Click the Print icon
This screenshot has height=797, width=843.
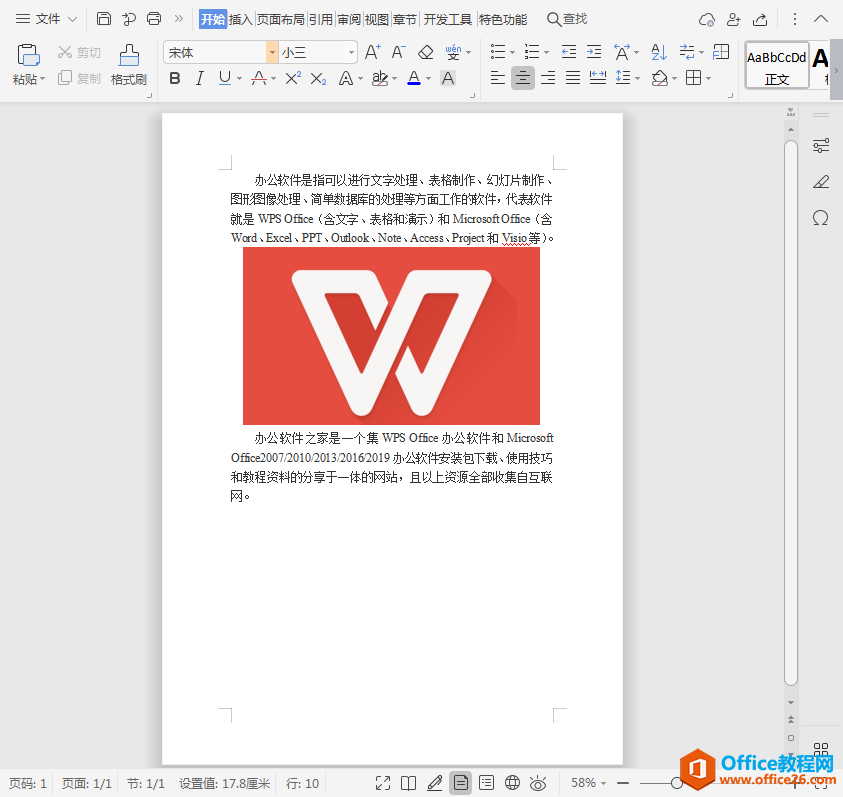[x=154, y=19]
